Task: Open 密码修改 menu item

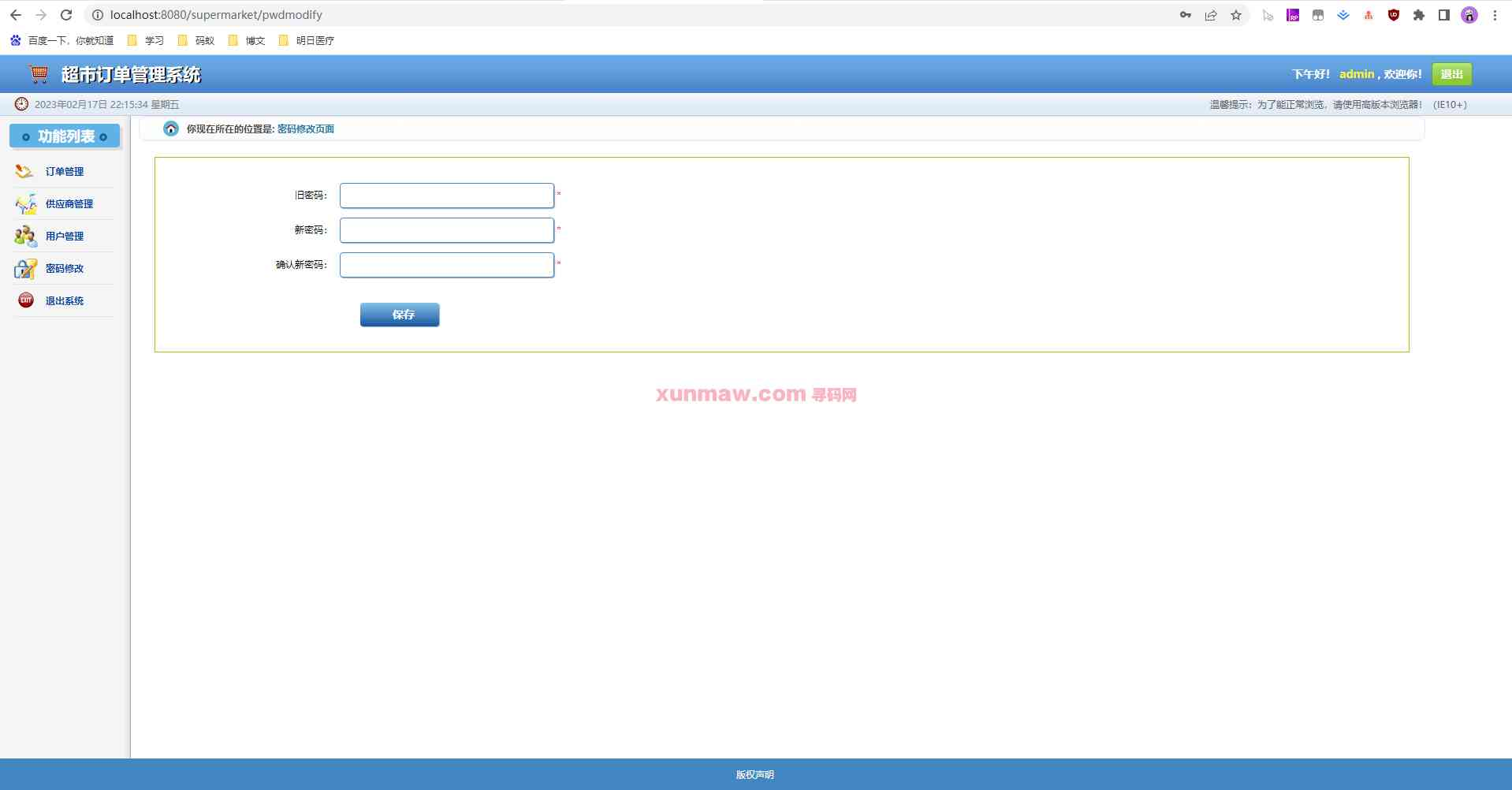Action: tap(65, 268)
